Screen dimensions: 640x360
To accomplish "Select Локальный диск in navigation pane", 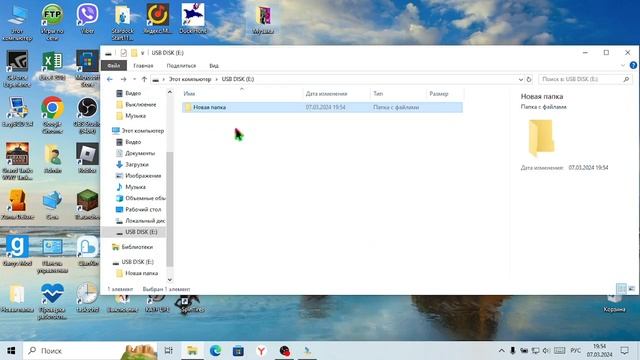I will pyautogui.click(x=145, y=221).
